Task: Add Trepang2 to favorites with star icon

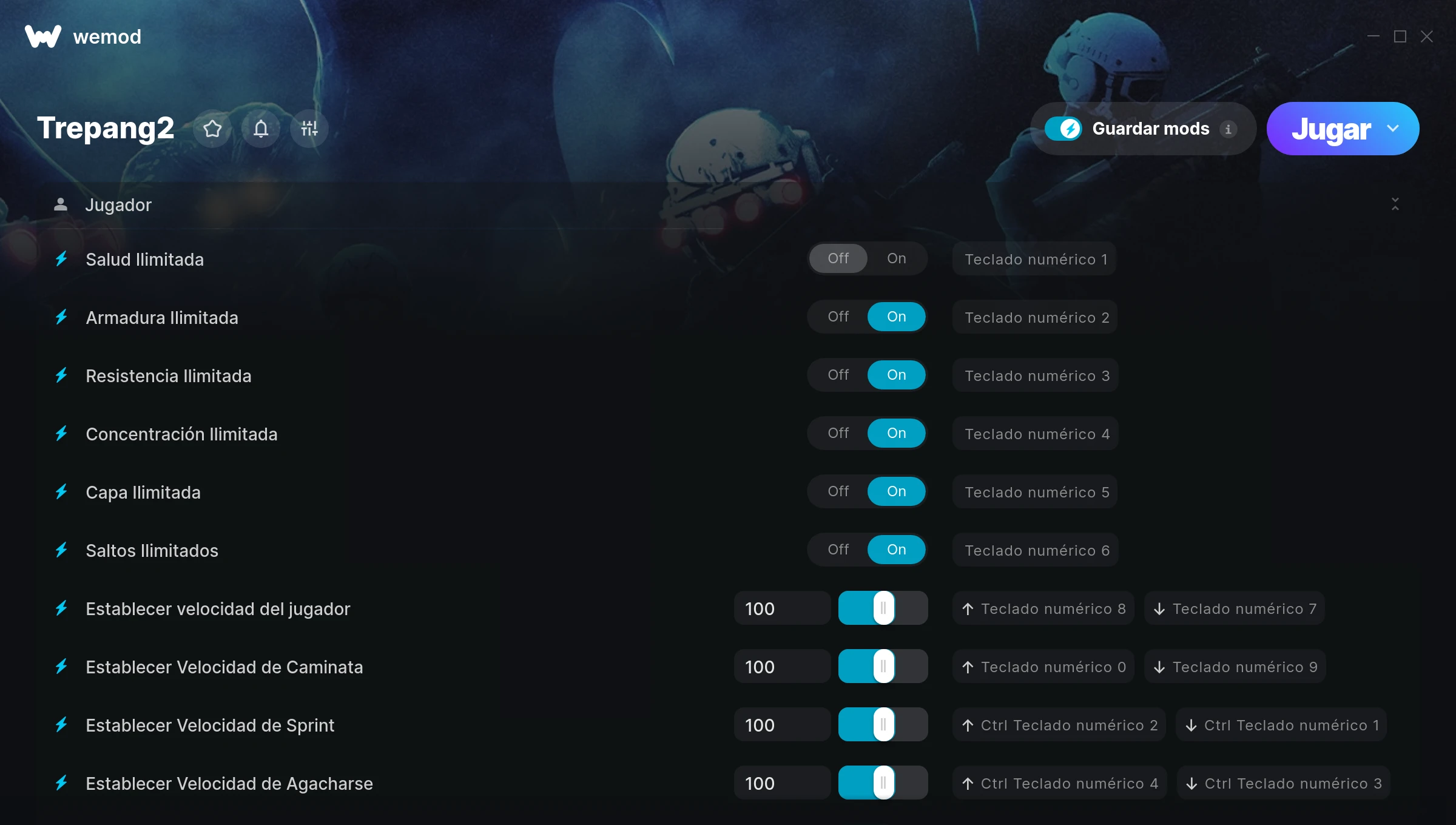Action: point(212,129)
